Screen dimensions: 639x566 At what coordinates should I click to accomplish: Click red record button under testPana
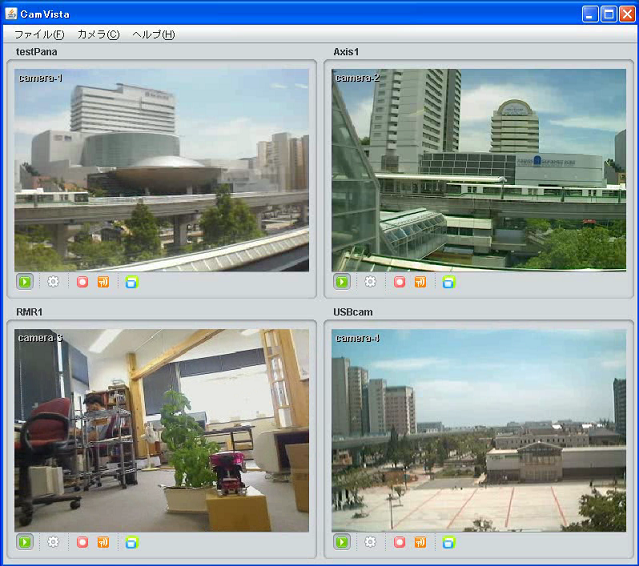[83, 282]
